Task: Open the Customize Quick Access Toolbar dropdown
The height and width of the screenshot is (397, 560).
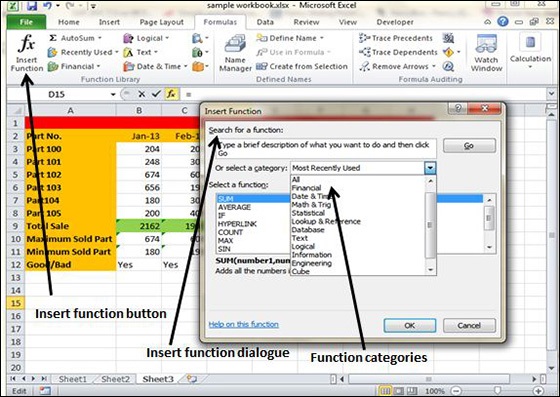Action: [93, 6]
